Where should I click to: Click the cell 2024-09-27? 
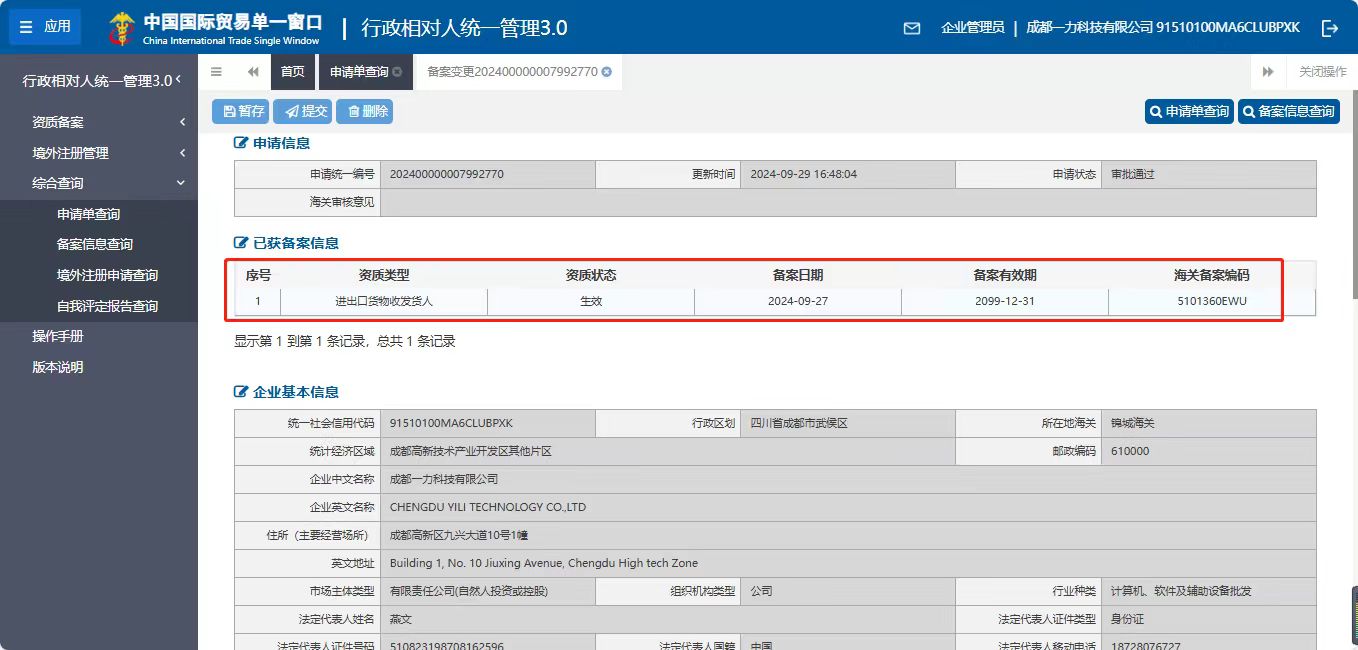[x=798, y=301]
